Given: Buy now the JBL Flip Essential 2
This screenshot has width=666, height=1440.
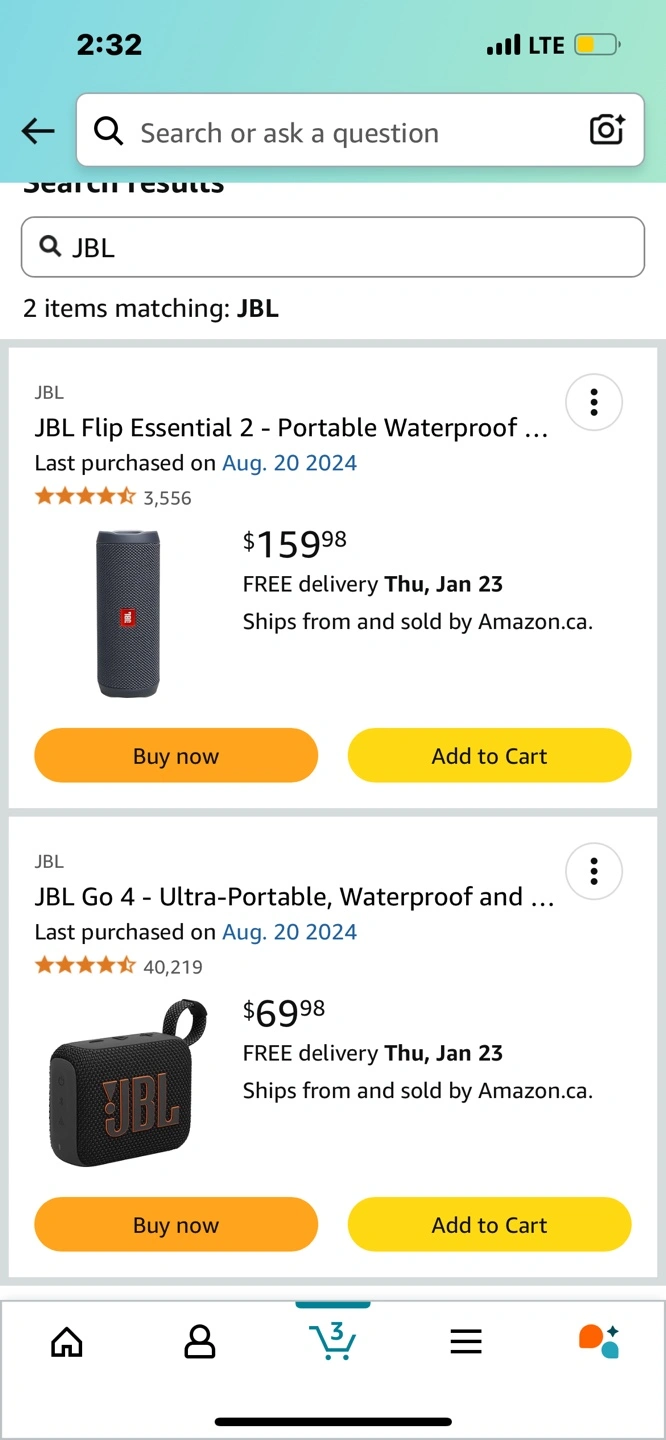Looking at the screenshot, I should (176, 756).
